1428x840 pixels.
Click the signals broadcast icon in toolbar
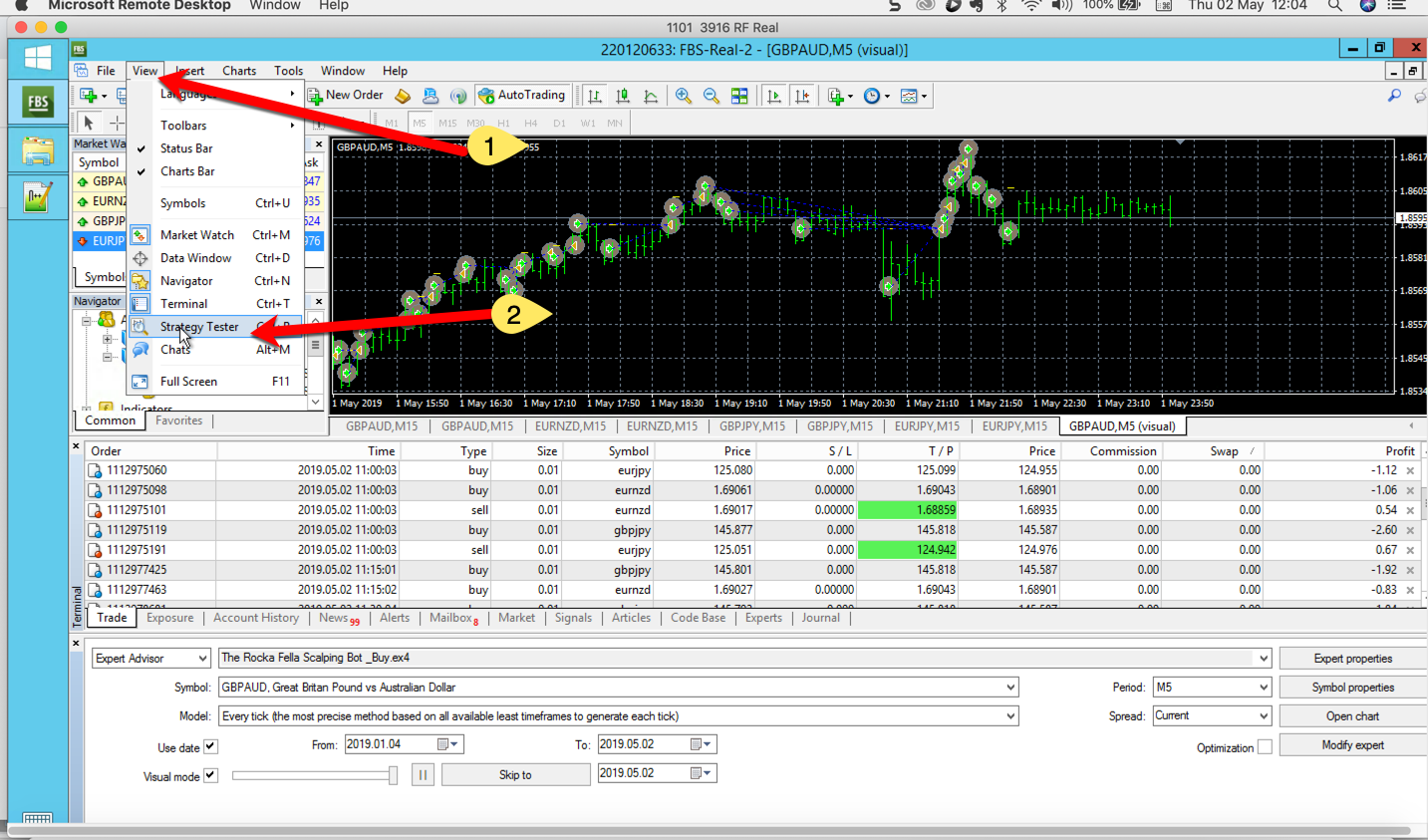tap(458, 96)
